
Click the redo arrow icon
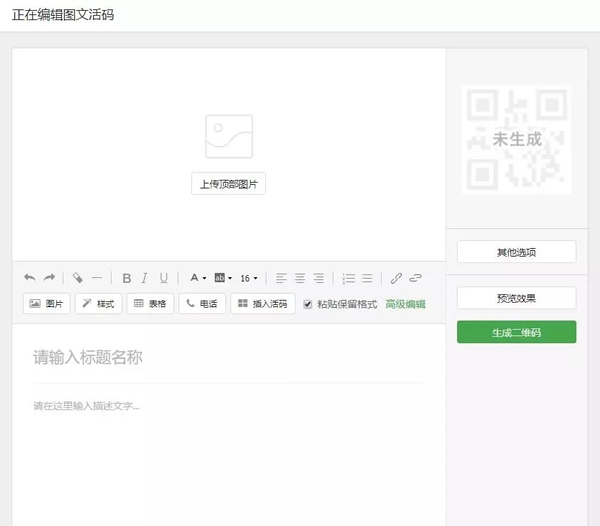tap(49, 278)
